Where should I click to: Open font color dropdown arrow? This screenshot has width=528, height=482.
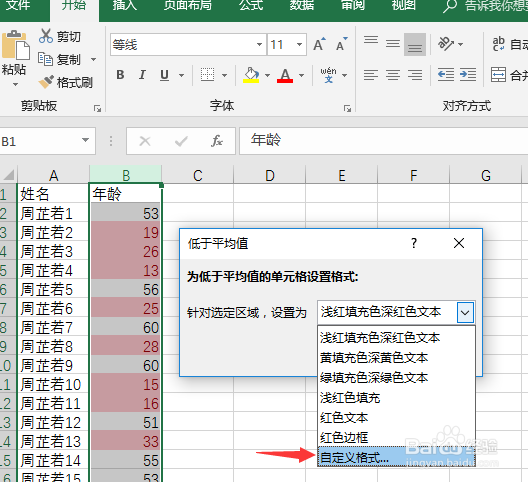[x=301, y=75]
